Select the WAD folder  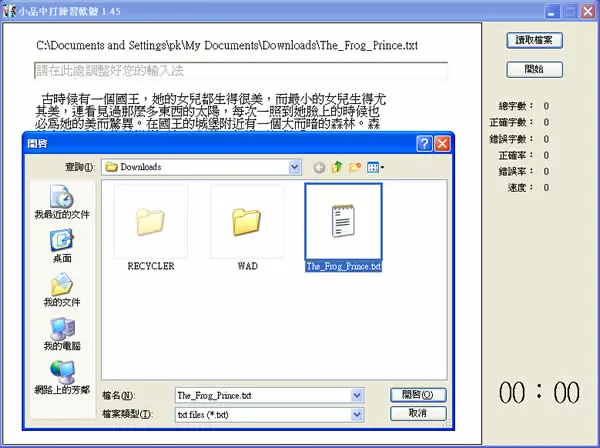pyautogui.click(x=247, y=228)
